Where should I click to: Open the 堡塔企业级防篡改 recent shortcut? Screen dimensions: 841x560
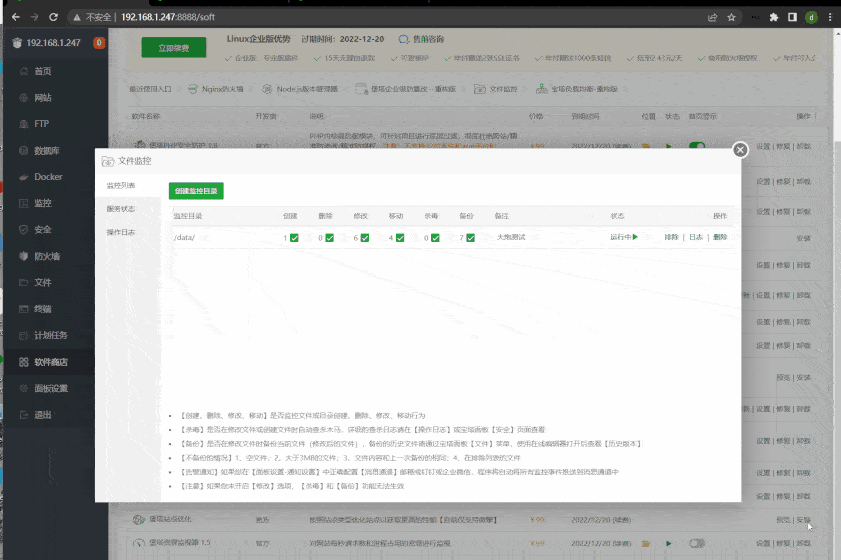click(x=406, y=89)
